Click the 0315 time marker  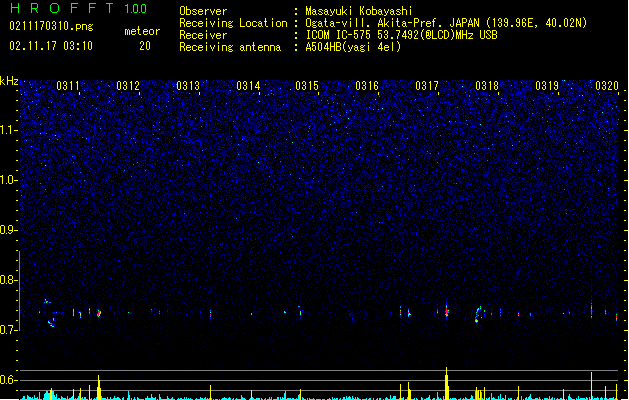pos(307,86)
